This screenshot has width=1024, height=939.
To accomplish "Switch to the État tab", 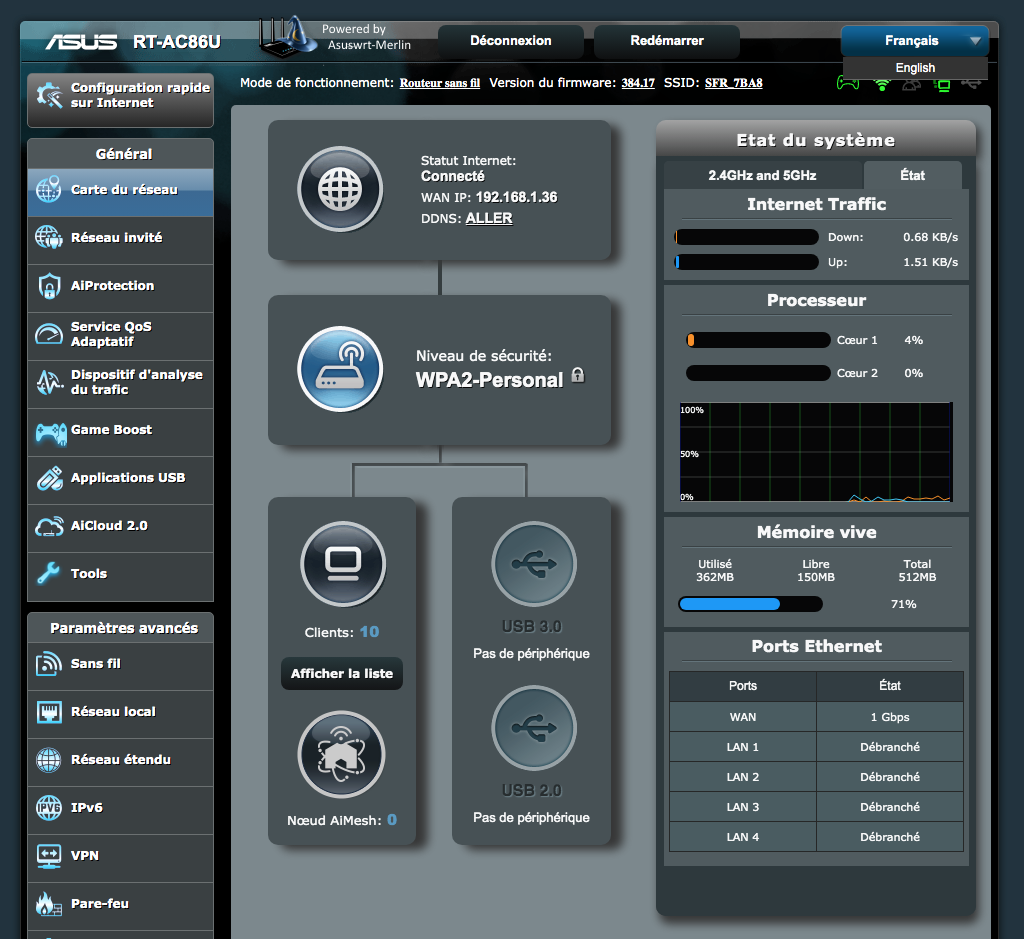I will coord(912,175).
